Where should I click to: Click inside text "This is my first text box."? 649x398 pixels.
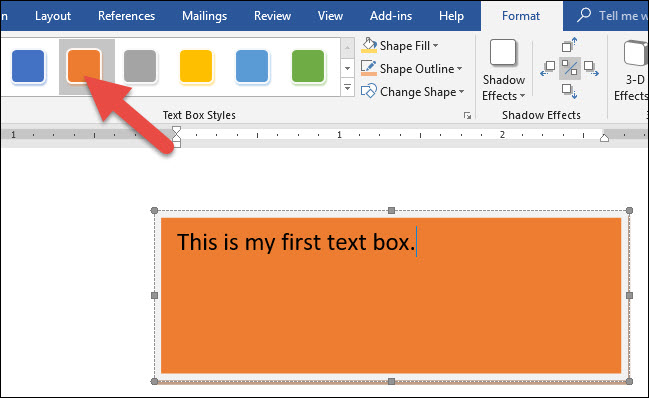coord(296,242)
